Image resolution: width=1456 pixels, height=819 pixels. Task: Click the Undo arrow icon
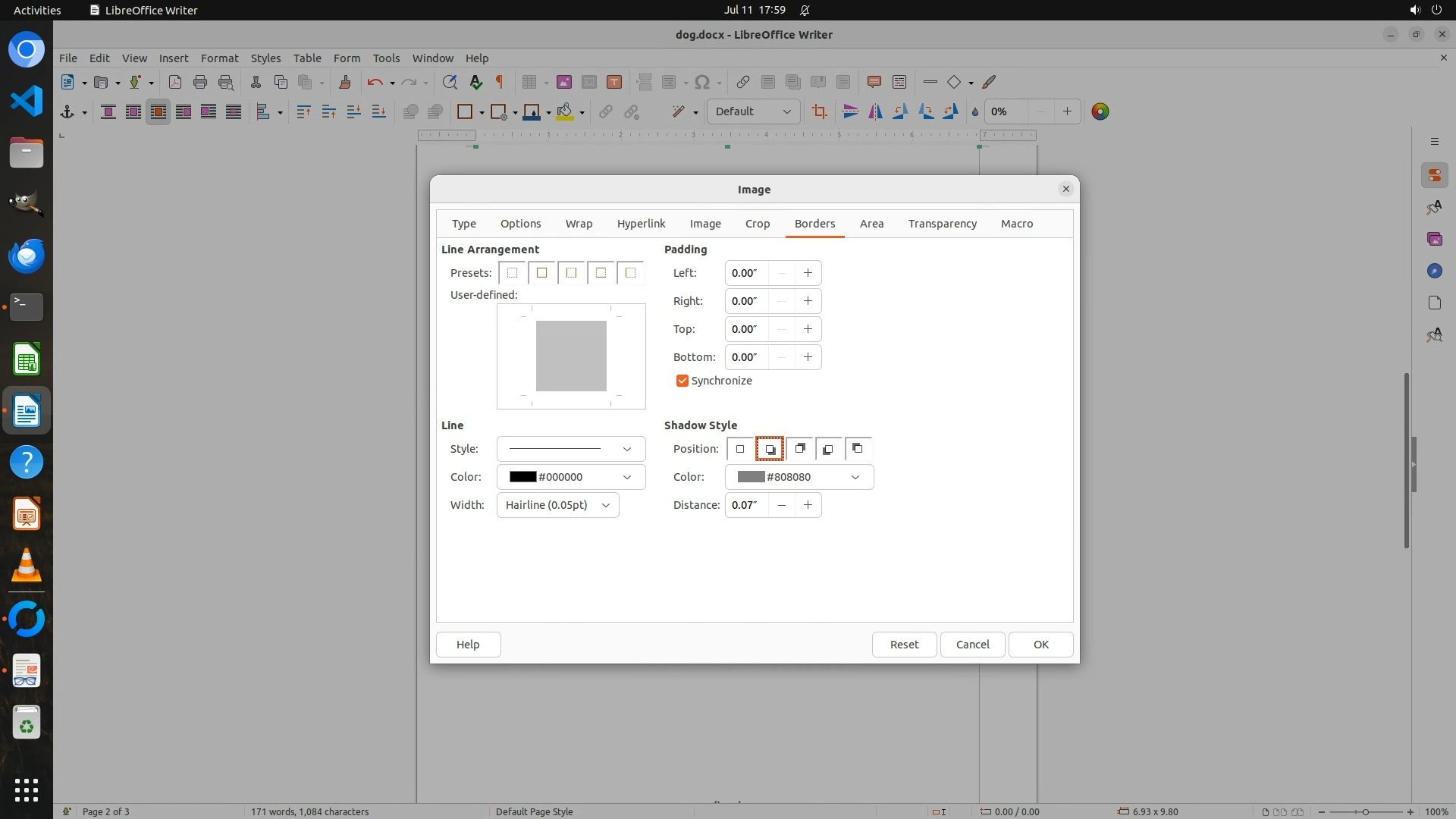pos(375,82)
